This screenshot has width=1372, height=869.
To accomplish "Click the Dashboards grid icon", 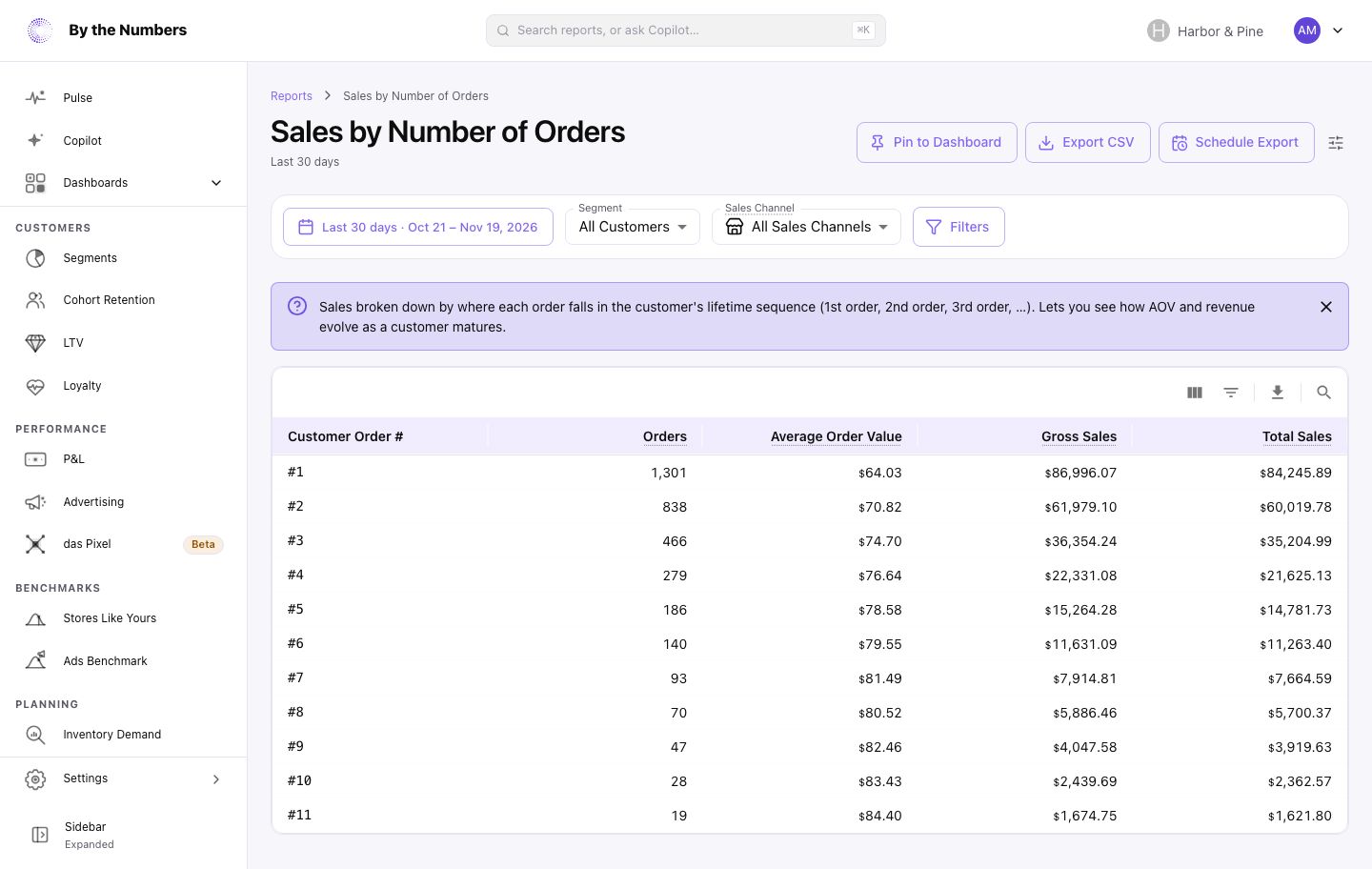I will [35, 183].
